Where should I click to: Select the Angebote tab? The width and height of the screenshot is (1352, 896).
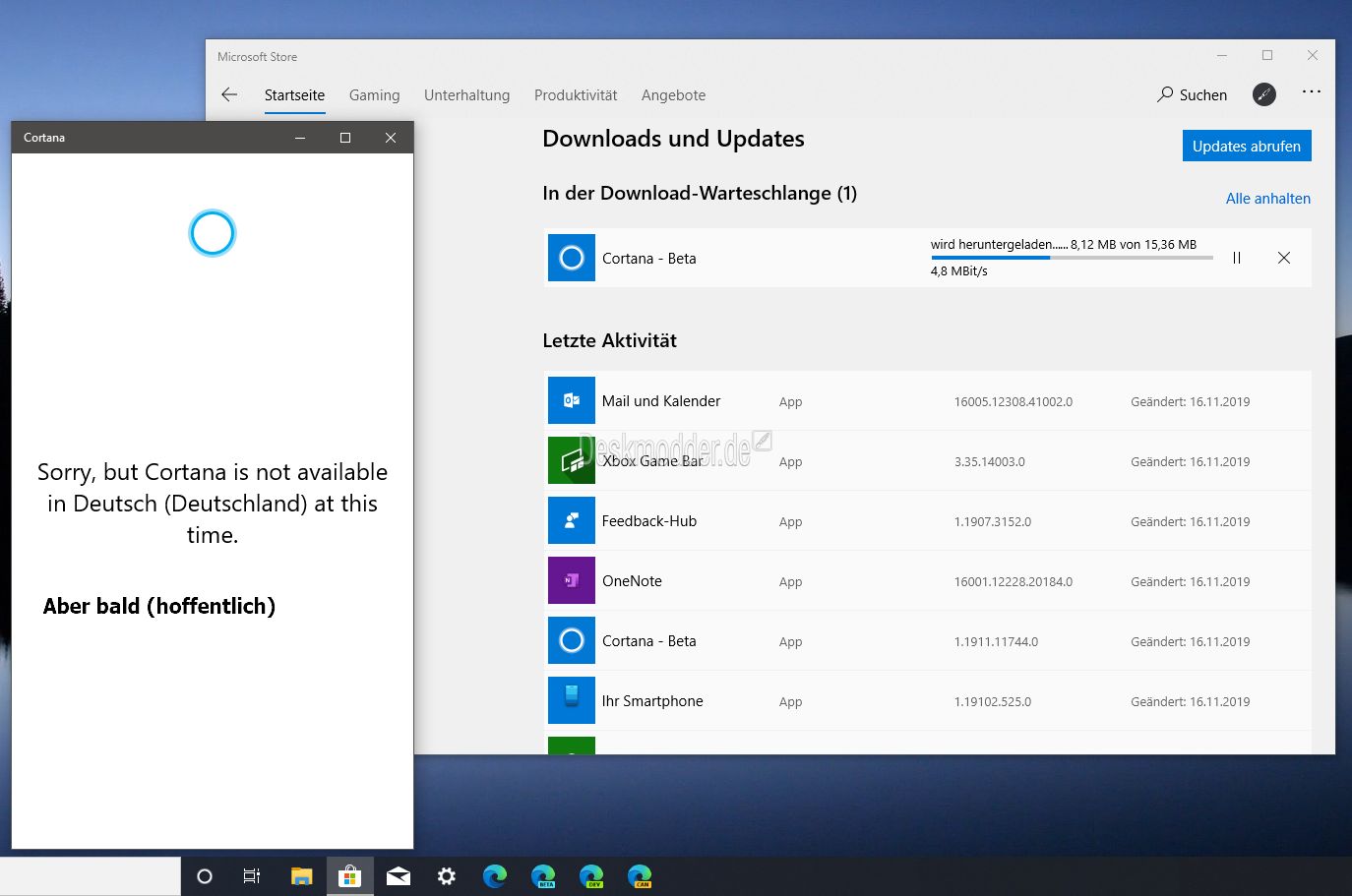[x=673, y=95]
